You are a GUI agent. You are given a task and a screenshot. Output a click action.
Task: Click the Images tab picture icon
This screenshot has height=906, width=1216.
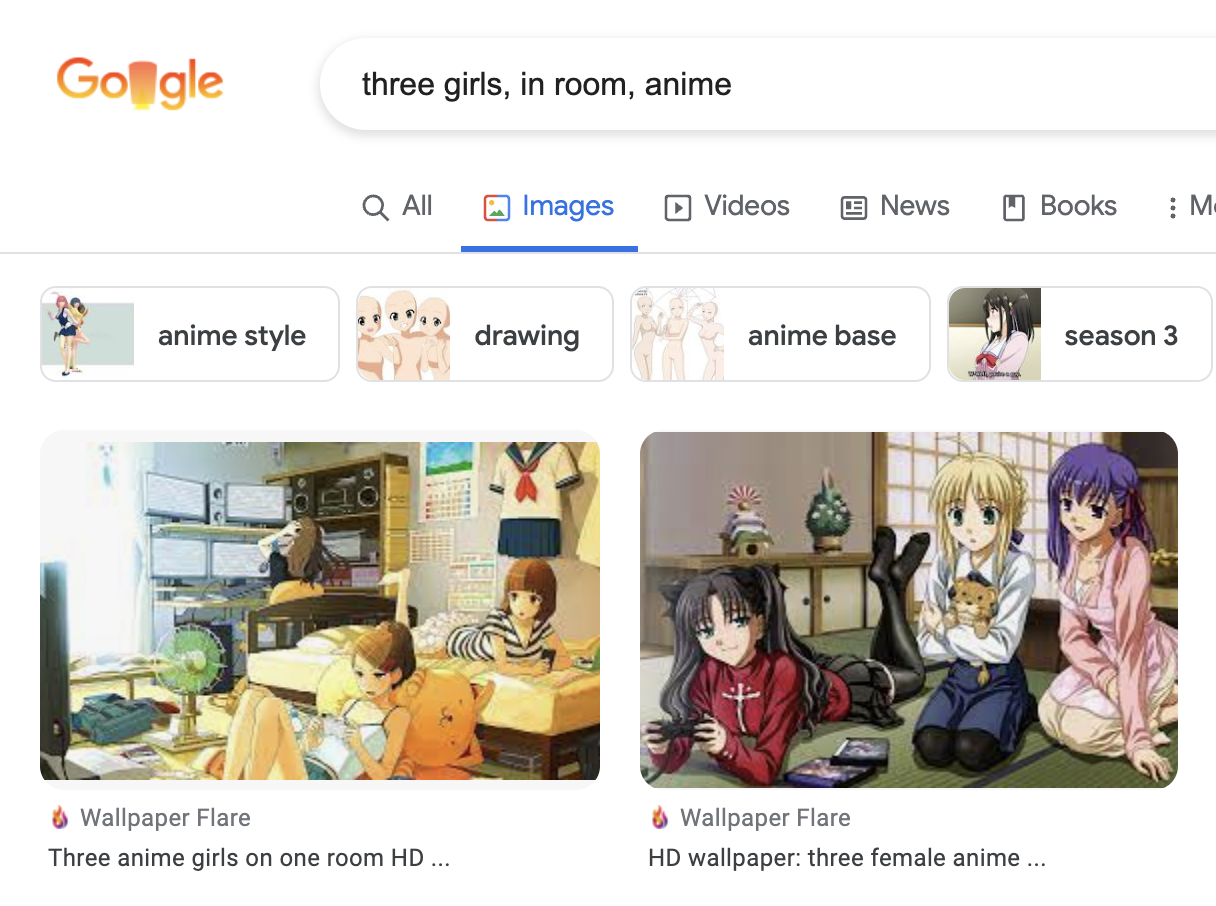pyautogui.click(x=497, y=208)
